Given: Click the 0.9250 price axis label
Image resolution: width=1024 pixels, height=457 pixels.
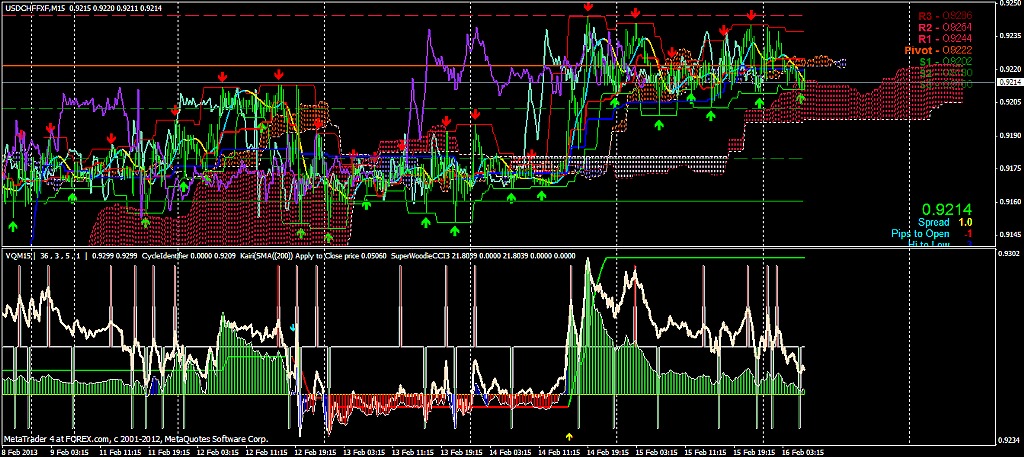Looking at the screenshot, I should pos(1010,3).
